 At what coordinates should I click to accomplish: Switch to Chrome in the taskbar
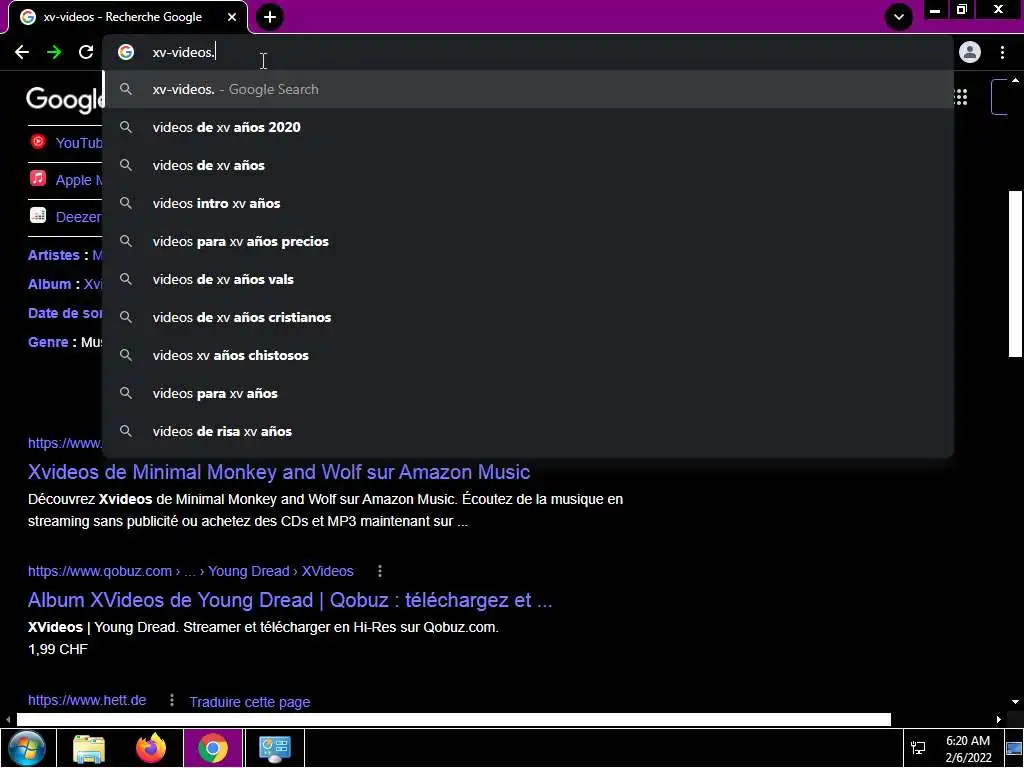pos(213,748)
